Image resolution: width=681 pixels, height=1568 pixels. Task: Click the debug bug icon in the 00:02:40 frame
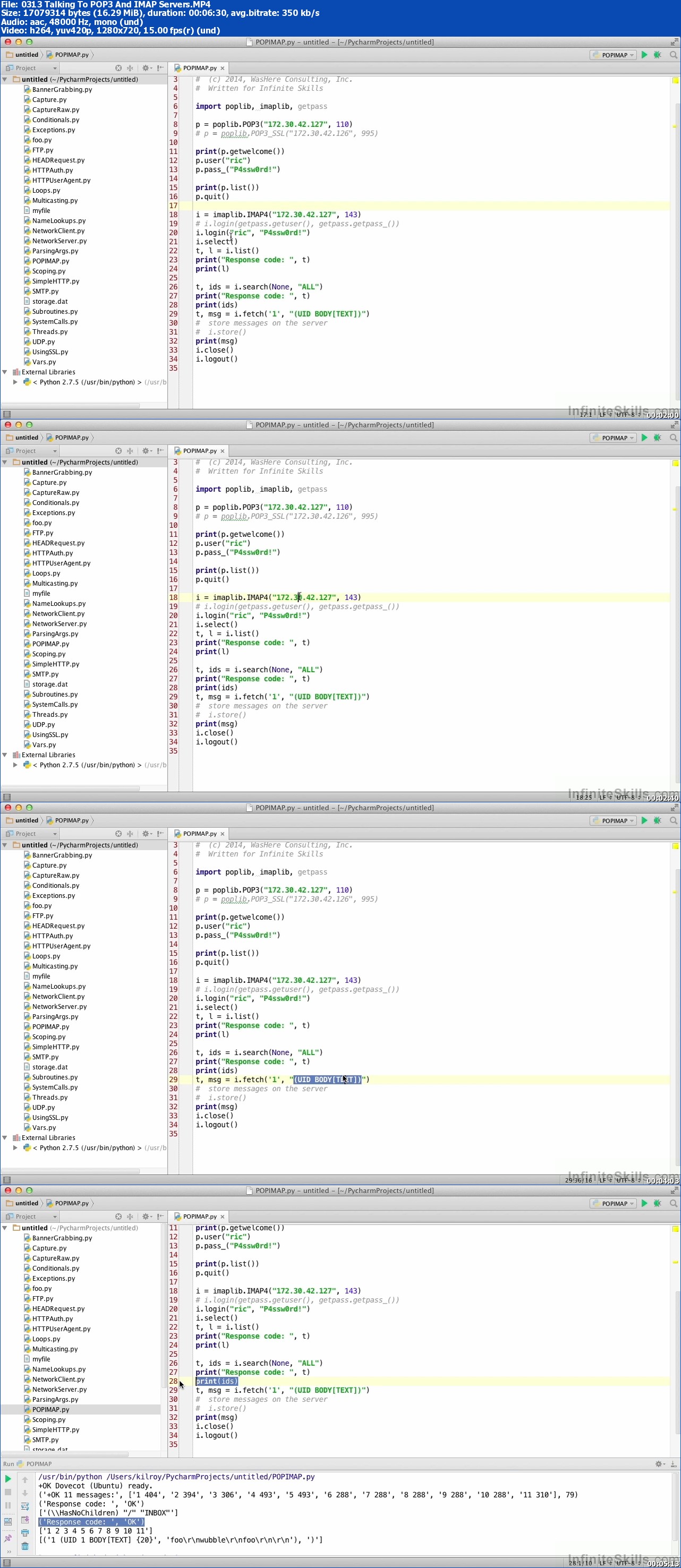click(x=657, y=438)
